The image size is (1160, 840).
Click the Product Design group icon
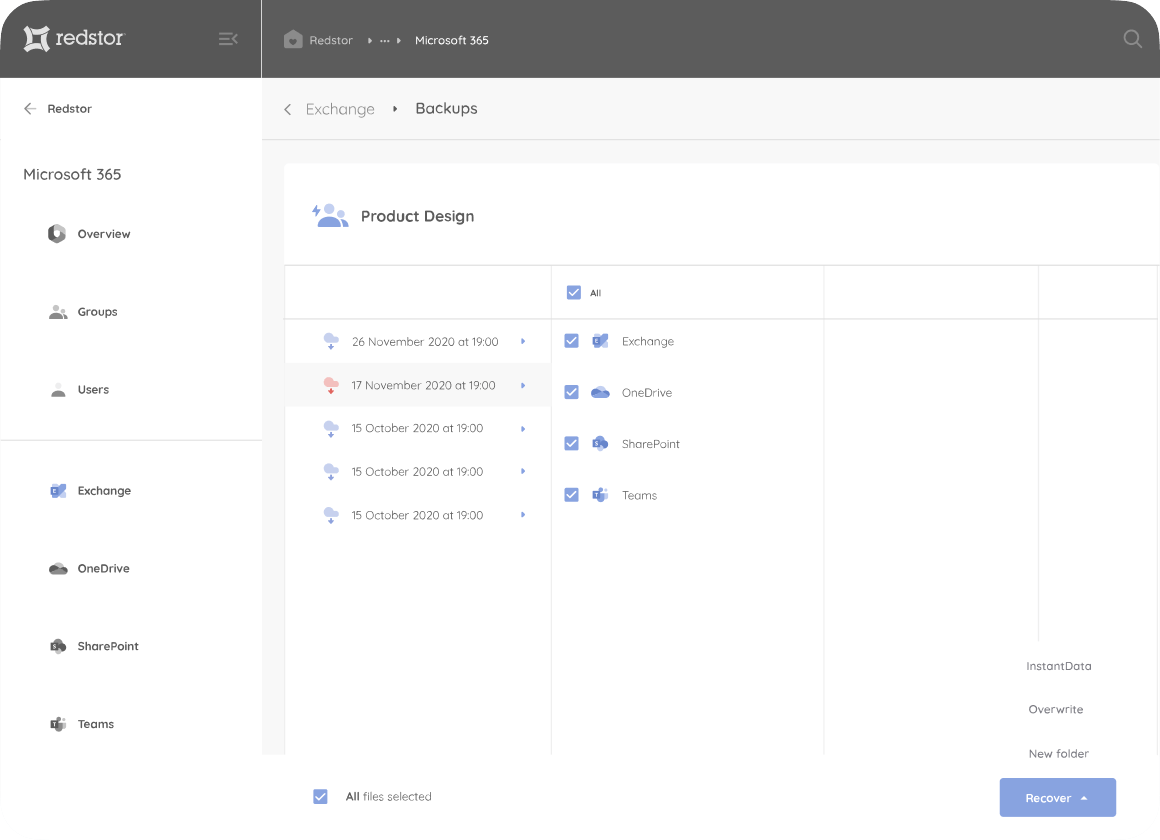click(330, 215)
